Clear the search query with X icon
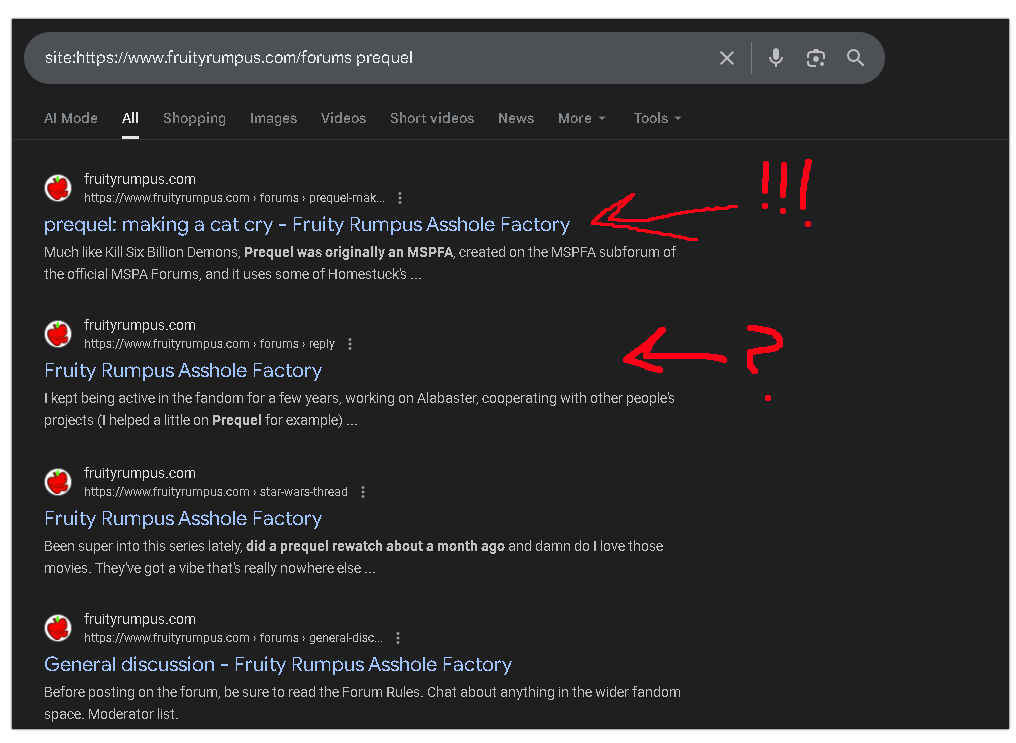The height and width of the screenshot is (743, 1016). coord(727,58)
